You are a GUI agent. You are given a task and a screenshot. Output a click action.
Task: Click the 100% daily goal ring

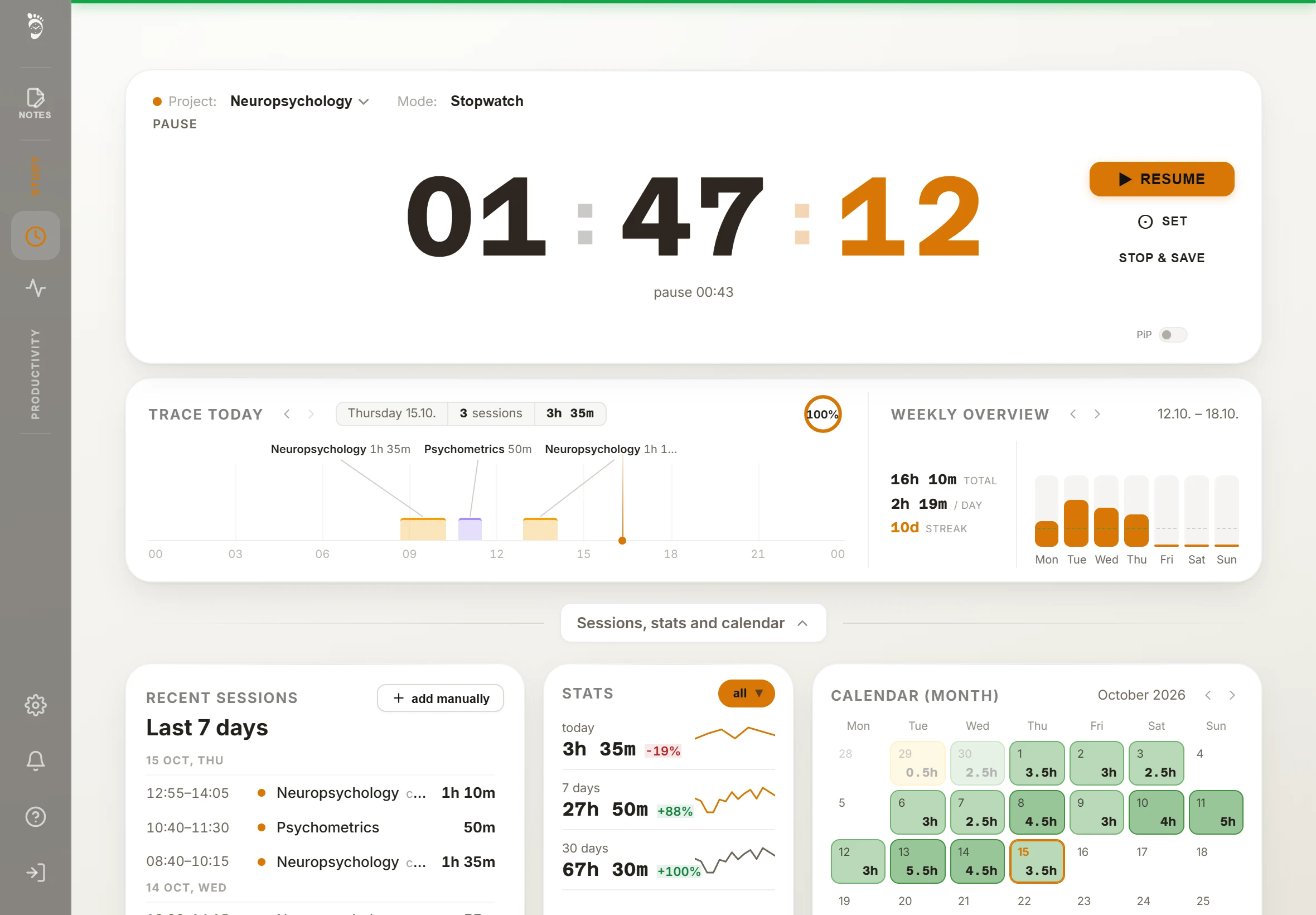coord(822,414)
